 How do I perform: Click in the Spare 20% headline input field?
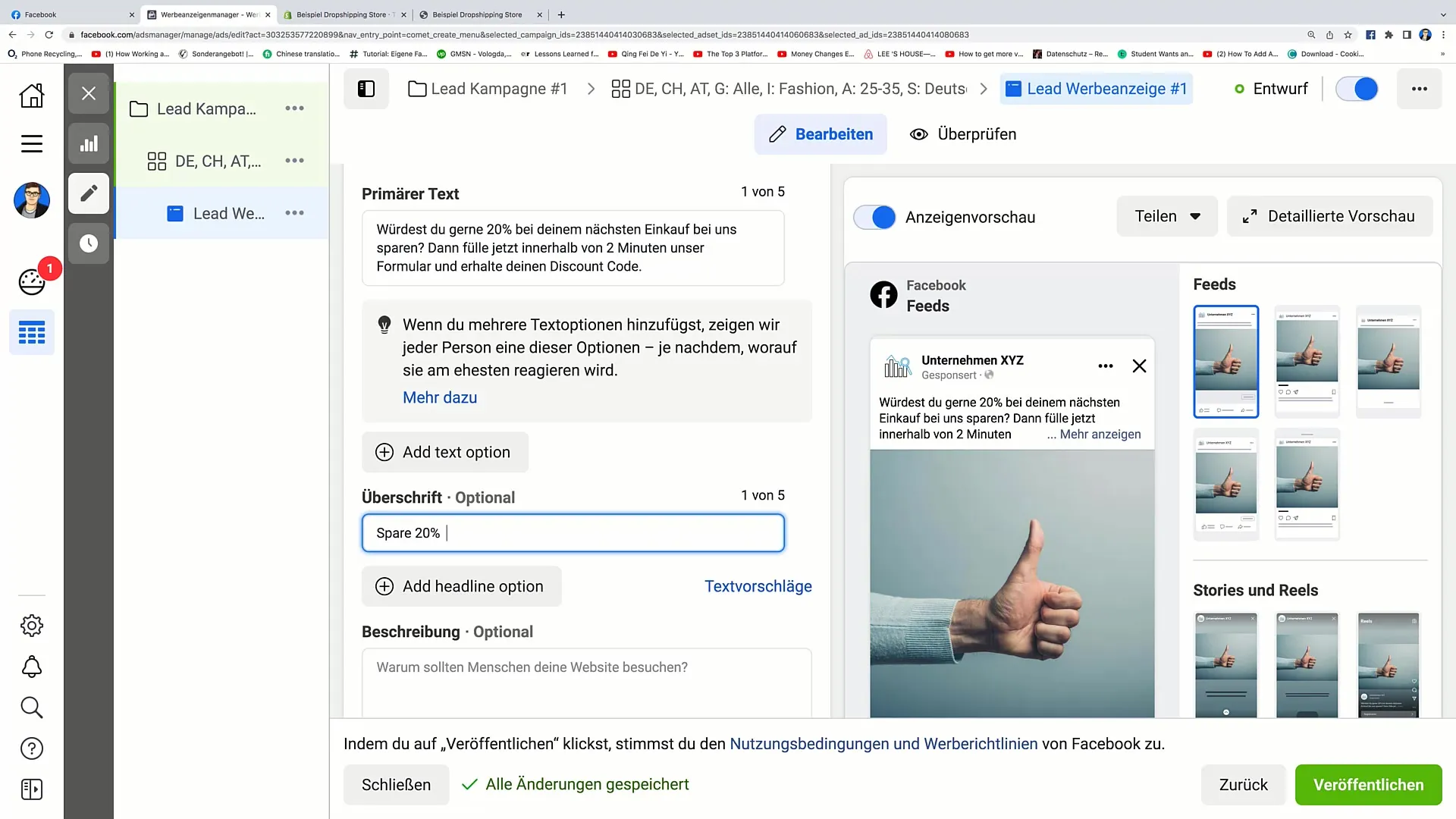[575, 533]
